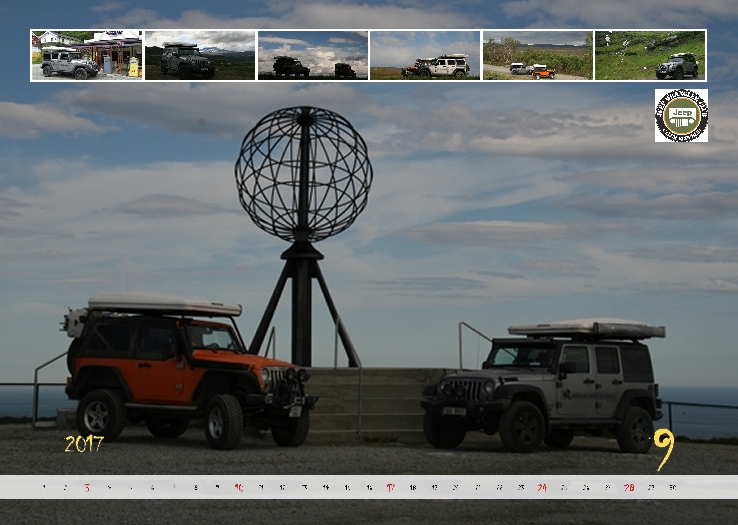738x525 pixels.
Task: Open the Jeep on green hillside thumbnail
Action: (x=650, y=55)
